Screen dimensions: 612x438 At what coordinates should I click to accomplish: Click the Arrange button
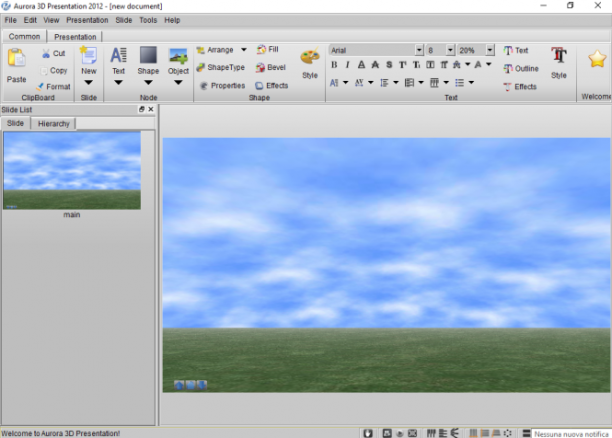pos(215,50)
